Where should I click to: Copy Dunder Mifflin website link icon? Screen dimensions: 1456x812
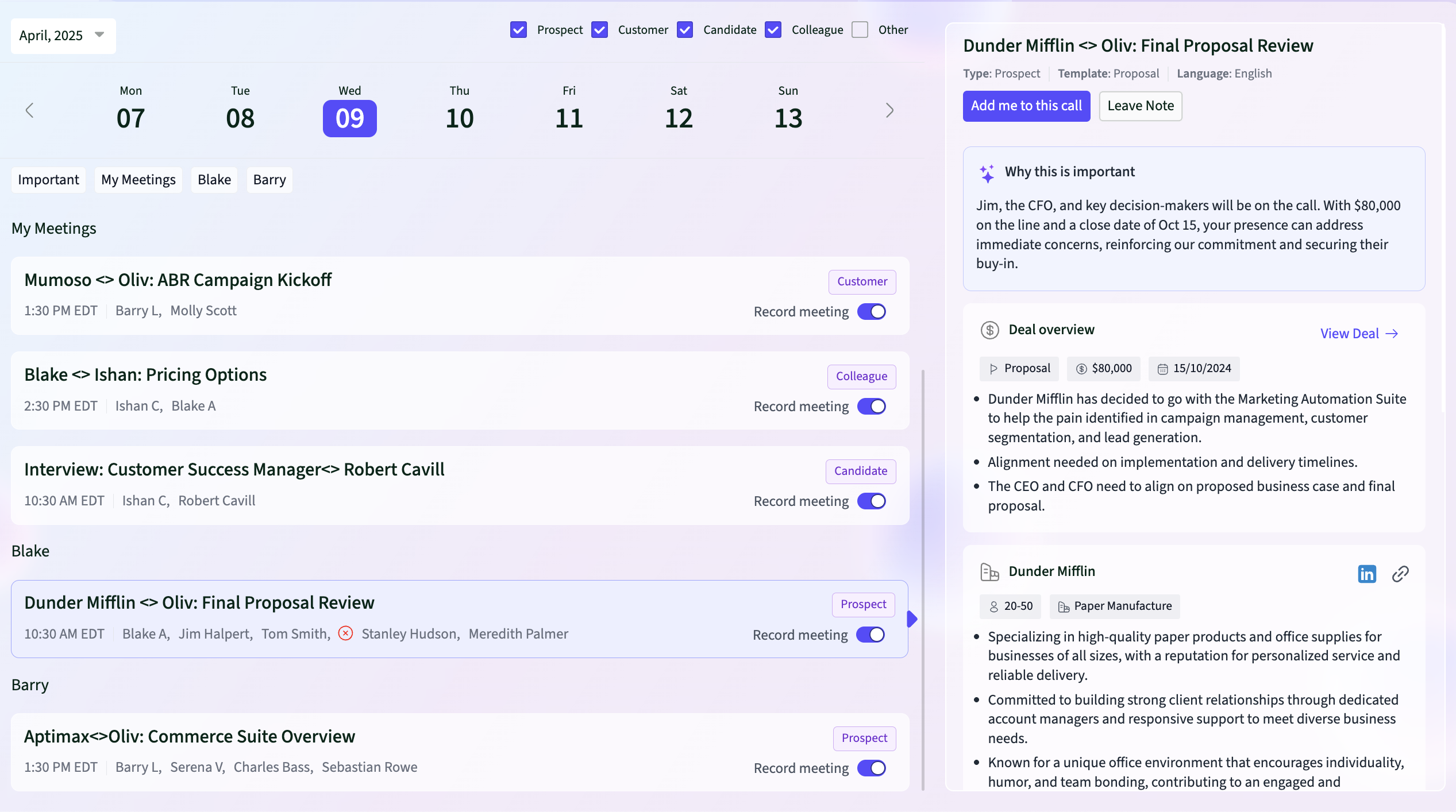(1400, 574)
